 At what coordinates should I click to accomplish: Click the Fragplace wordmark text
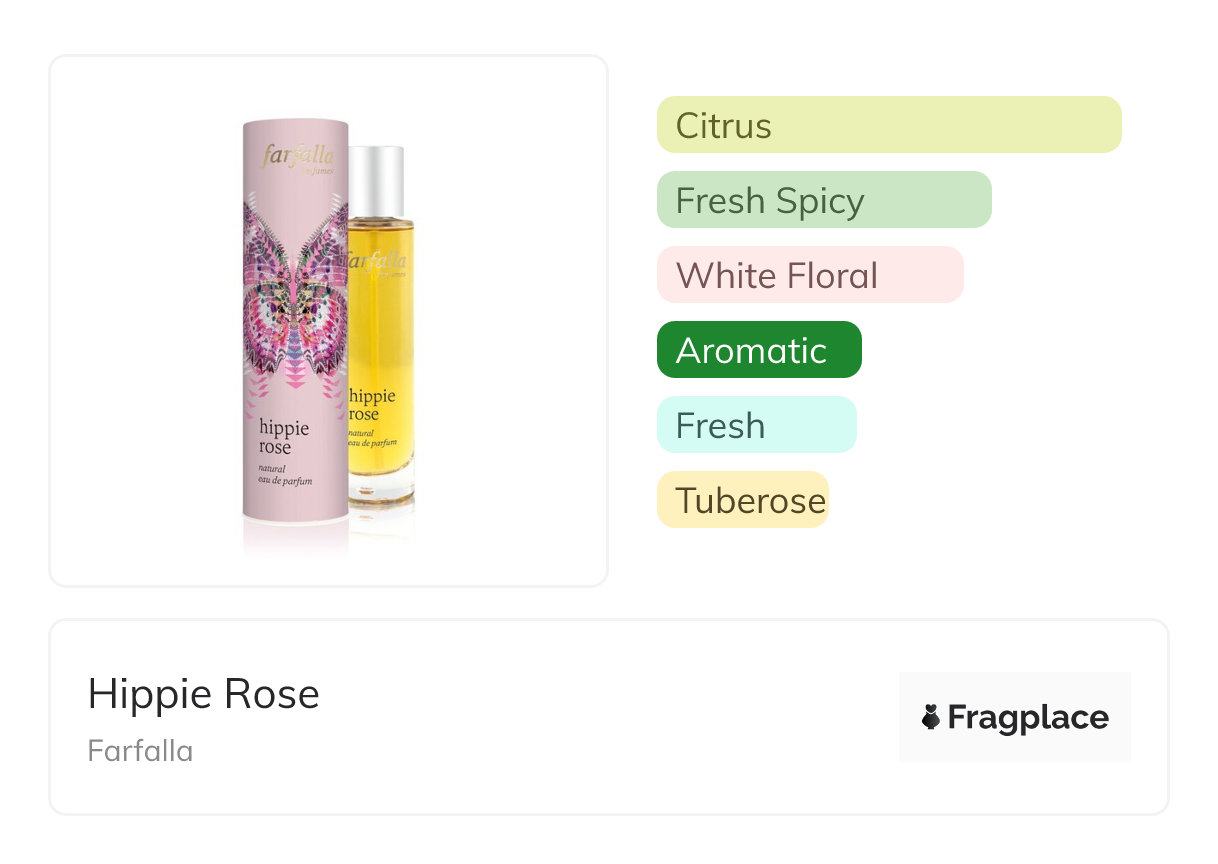click(1028, 717)
